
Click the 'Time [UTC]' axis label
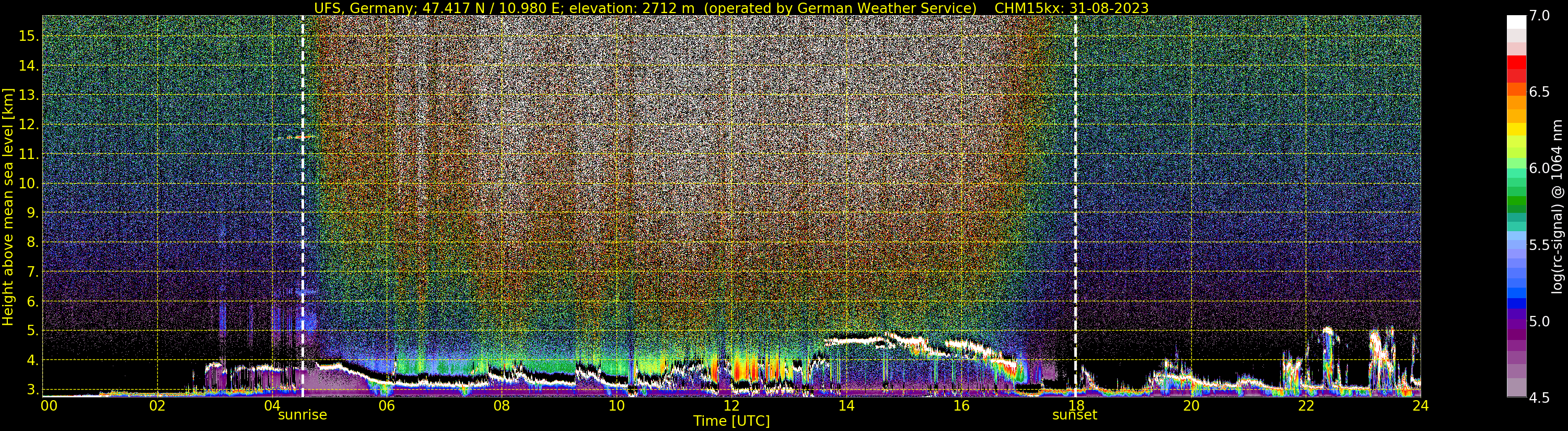[731, 421]
